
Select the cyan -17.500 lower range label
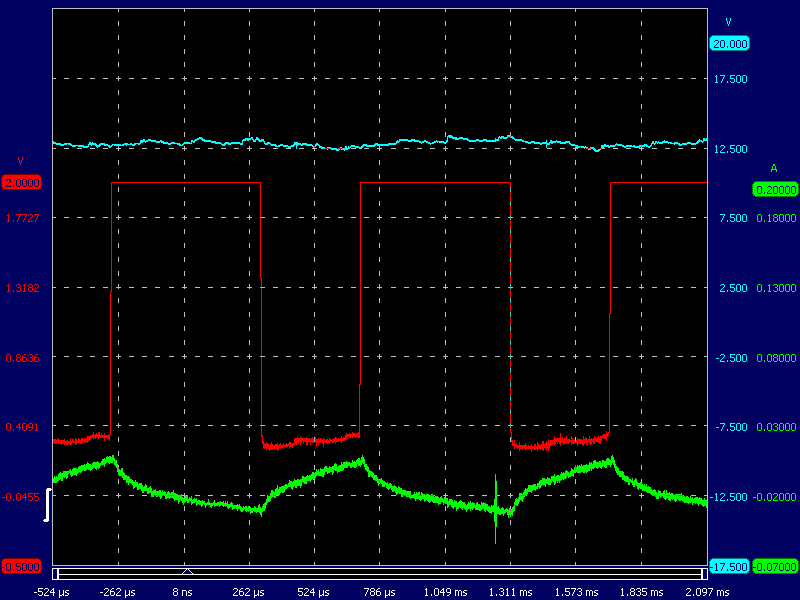coord(729,567)
